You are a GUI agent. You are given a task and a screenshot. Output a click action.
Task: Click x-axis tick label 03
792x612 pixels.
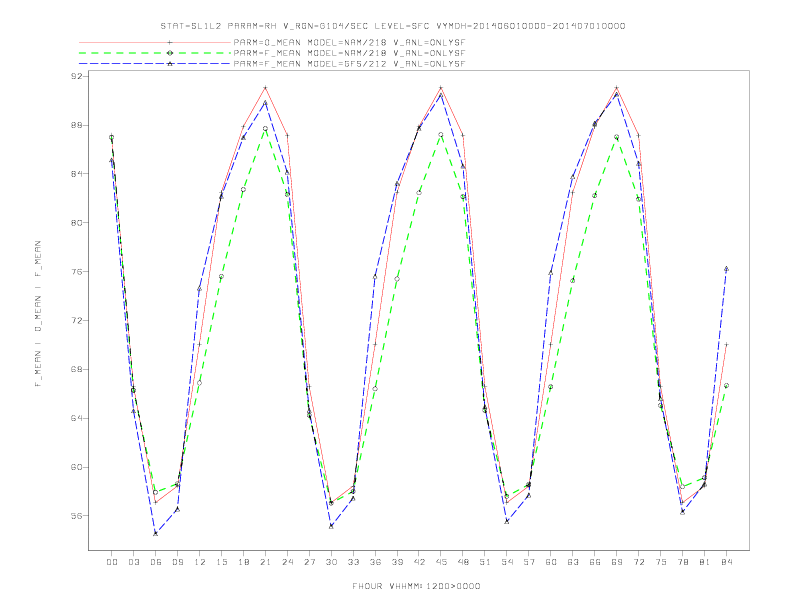(x=133, y=562)
